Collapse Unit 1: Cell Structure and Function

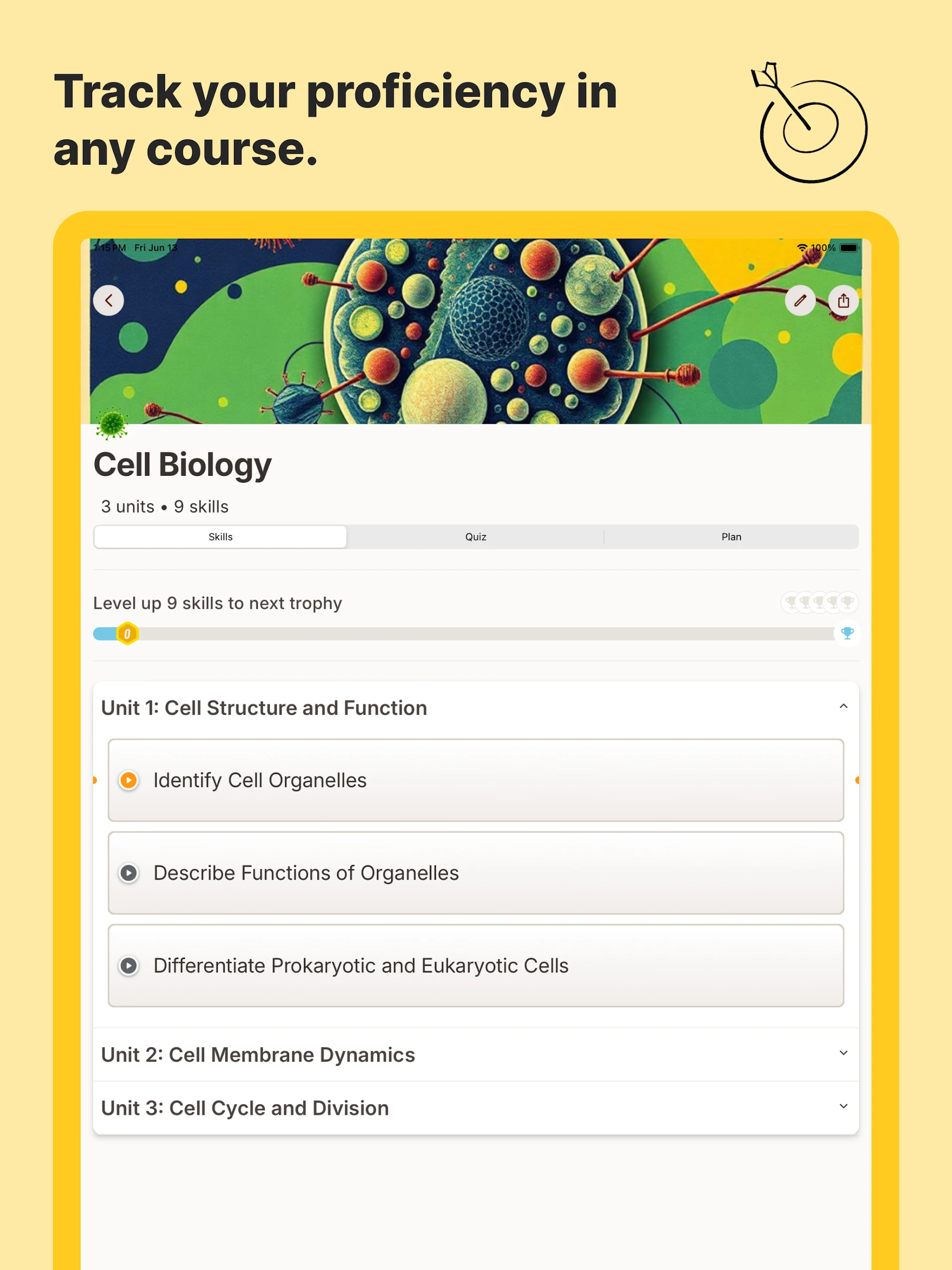(x=843, y=707)
